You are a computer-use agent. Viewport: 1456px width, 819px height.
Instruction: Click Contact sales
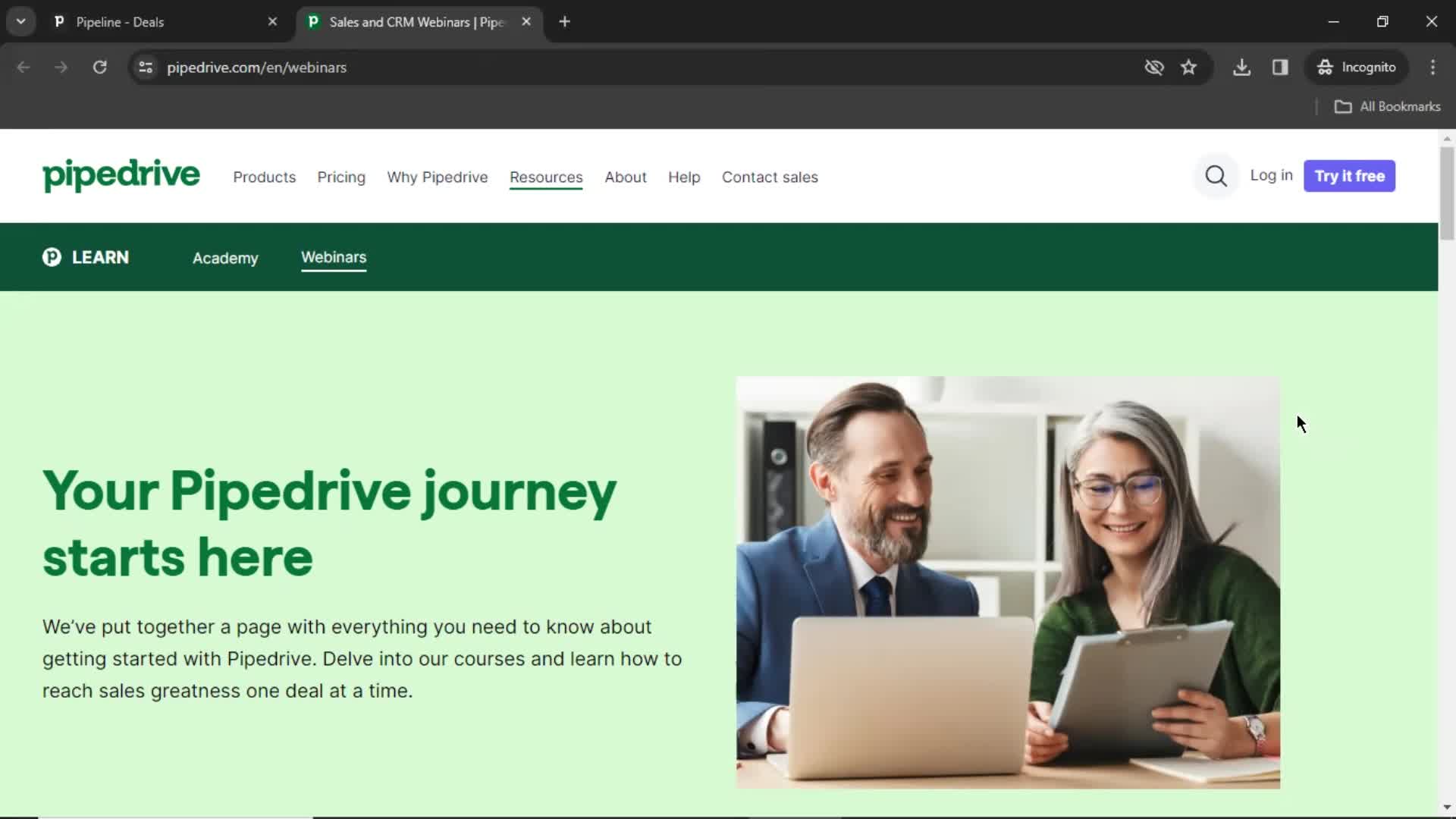click(x=770, y=177)
